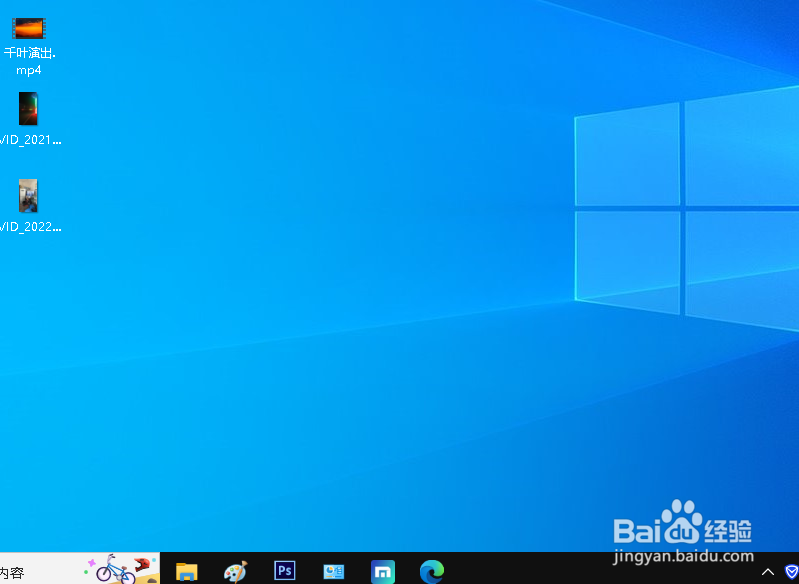The height and width of the screenshot is (584, 799).
Task: Launch the Paint palette app on taskbar
Action: coord(235,571)
